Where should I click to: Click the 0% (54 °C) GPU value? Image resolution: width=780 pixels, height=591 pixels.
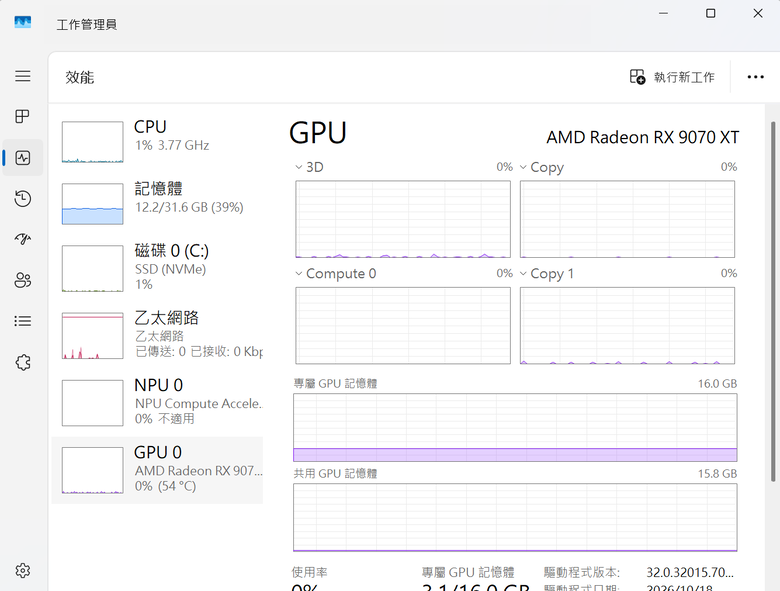[x=165, y=486]
